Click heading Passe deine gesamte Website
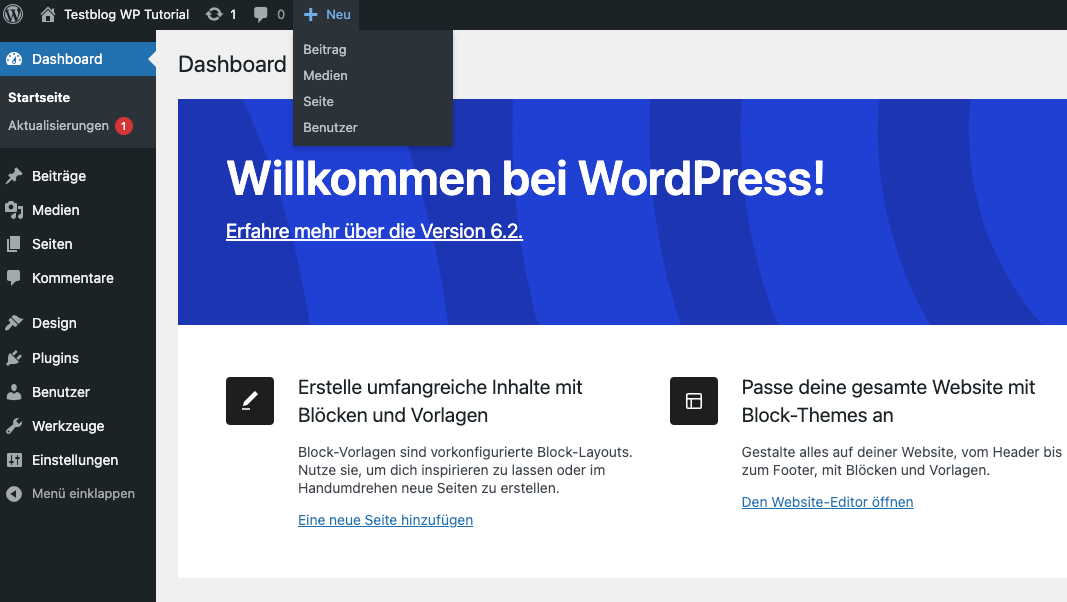The height and width of the screenshot is (602, 1067). tap(888, 401)
